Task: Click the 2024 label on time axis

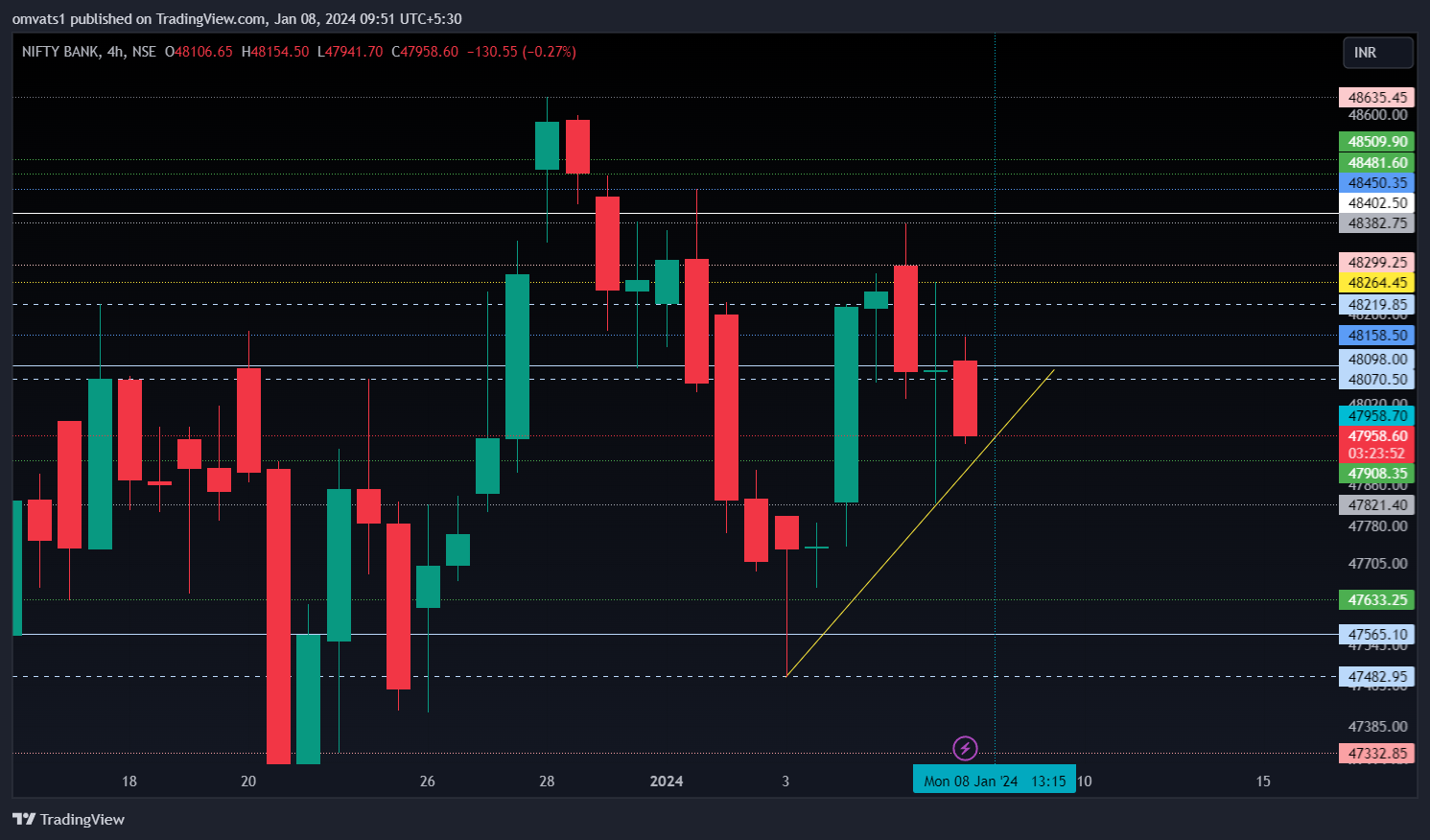Action: point(667,782)
